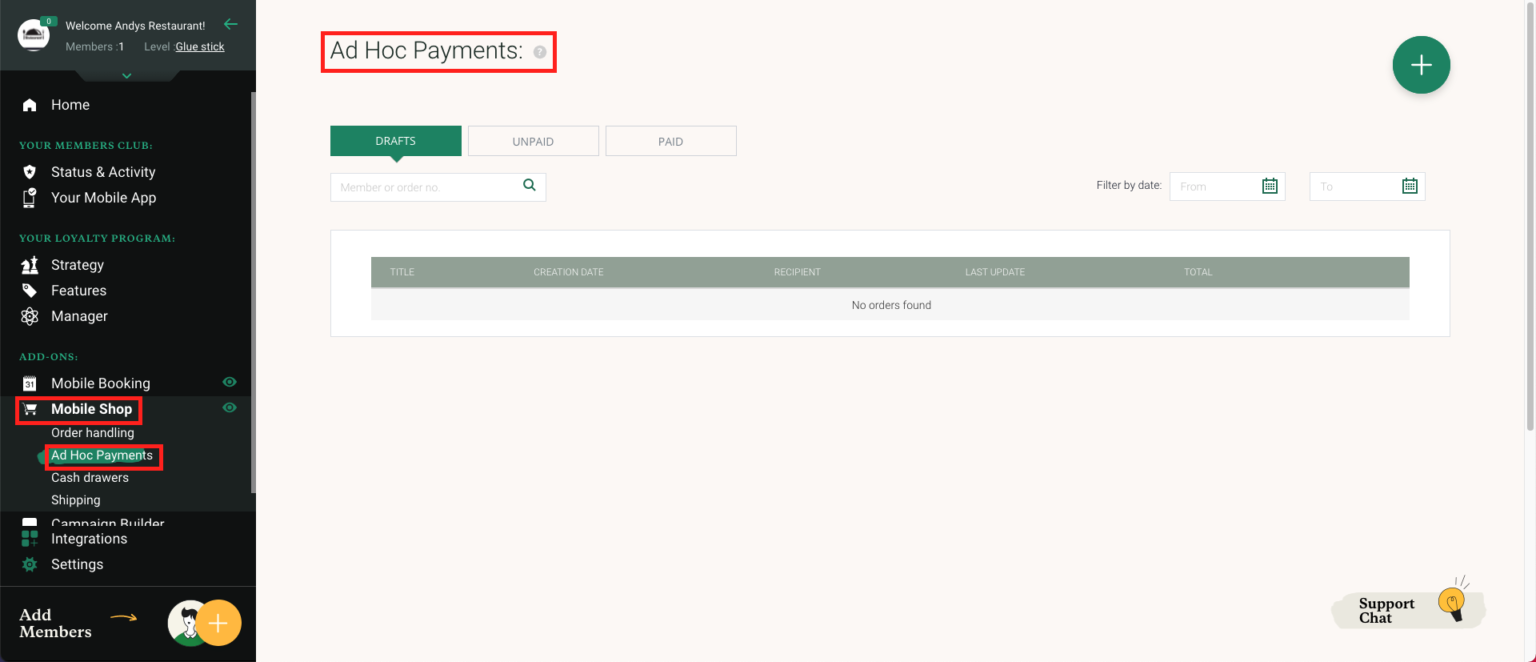Screen dimensions: 1536x662
Task: Click the Strategy loyalty program icon
Action: (31, 264)
